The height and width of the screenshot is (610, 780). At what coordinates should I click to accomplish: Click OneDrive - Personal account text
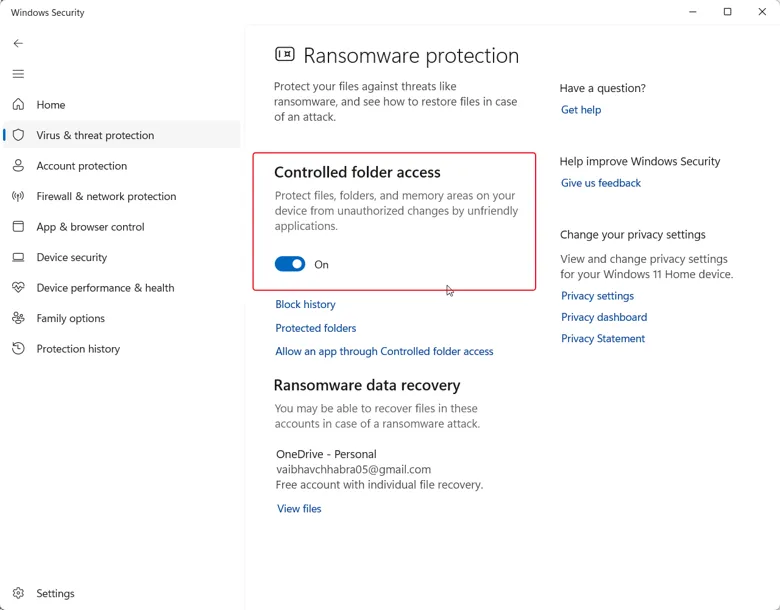(x=326, y=454)
